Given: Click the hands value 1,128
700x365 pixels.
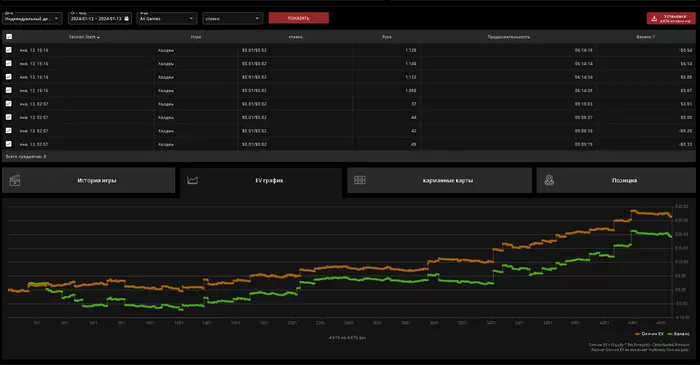Looking at the screenshot, I should 411,50.
